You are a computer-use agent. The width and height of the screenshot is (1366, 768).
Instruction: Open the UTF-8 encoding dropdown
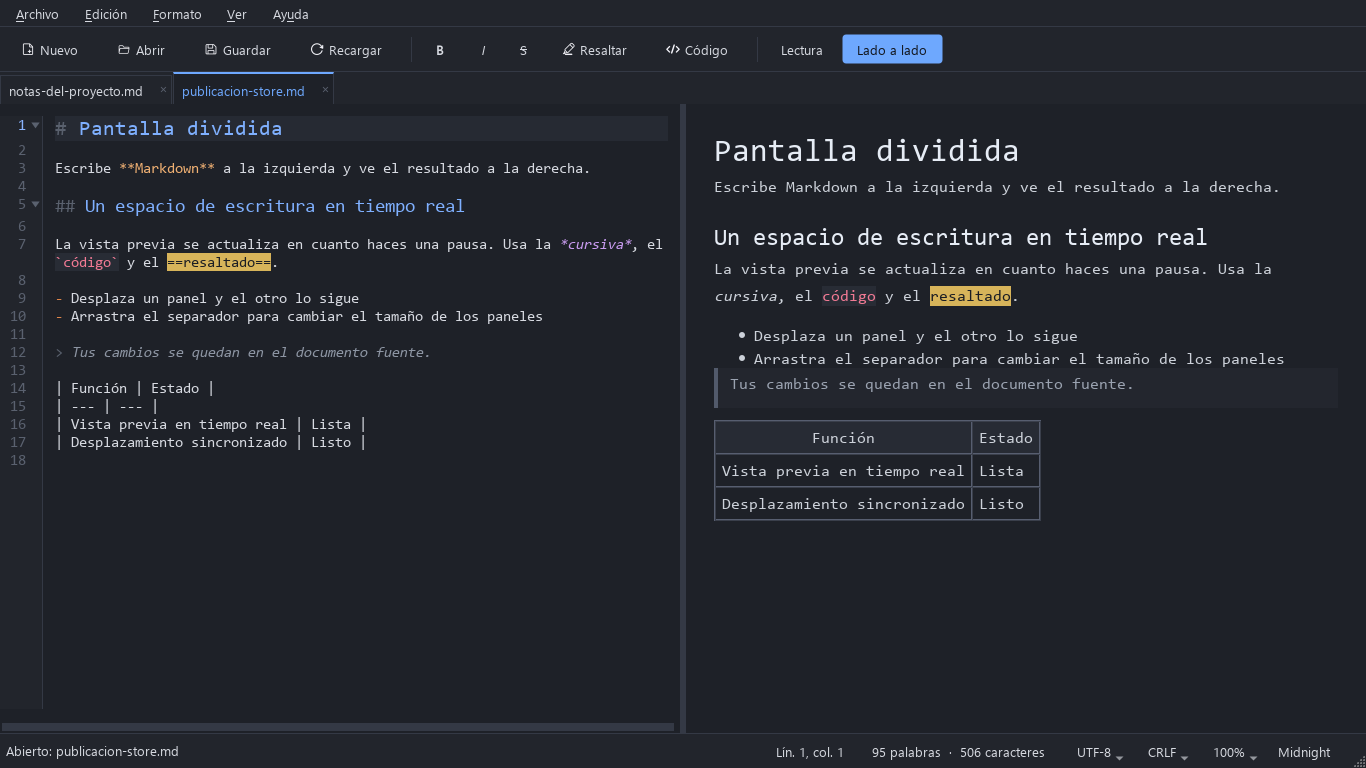[x=1100, y=752]
